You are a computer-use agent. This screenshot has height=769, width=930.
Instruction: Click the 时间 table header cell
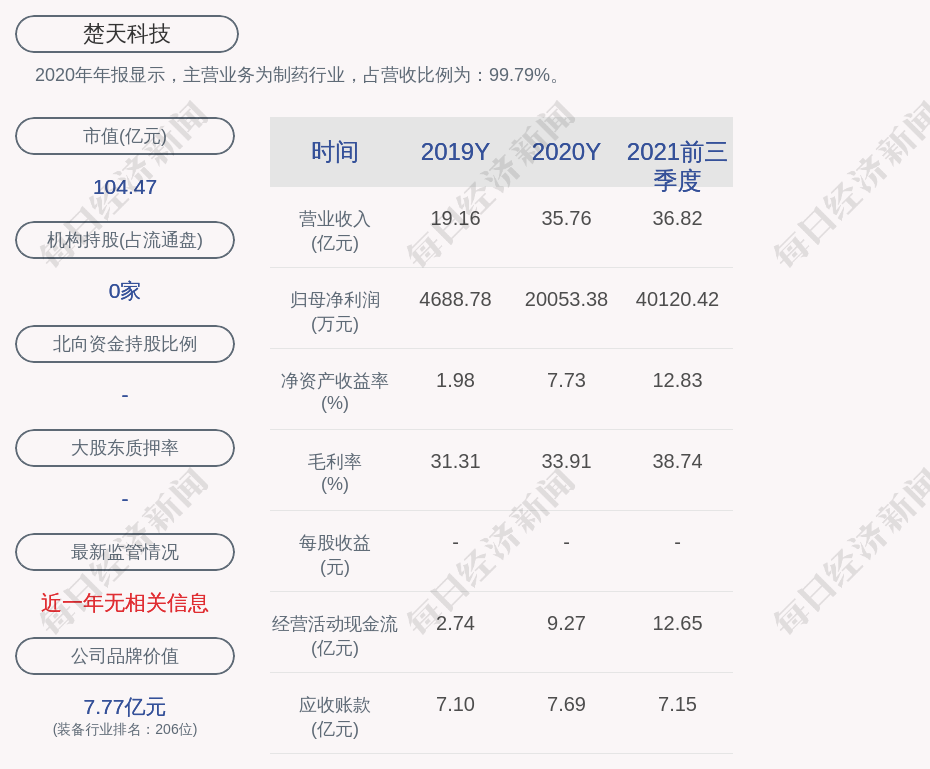click(x=335, y=152)
